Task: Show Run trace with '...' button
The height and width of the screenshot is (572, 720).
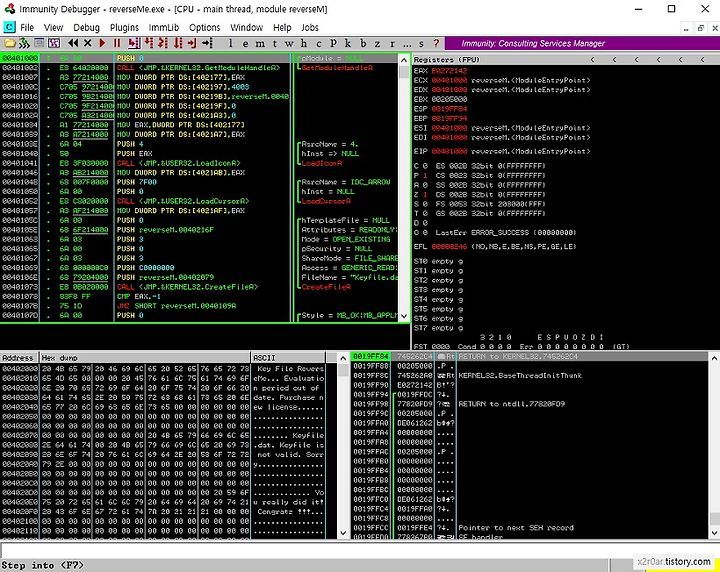Action: coord(407,43)
